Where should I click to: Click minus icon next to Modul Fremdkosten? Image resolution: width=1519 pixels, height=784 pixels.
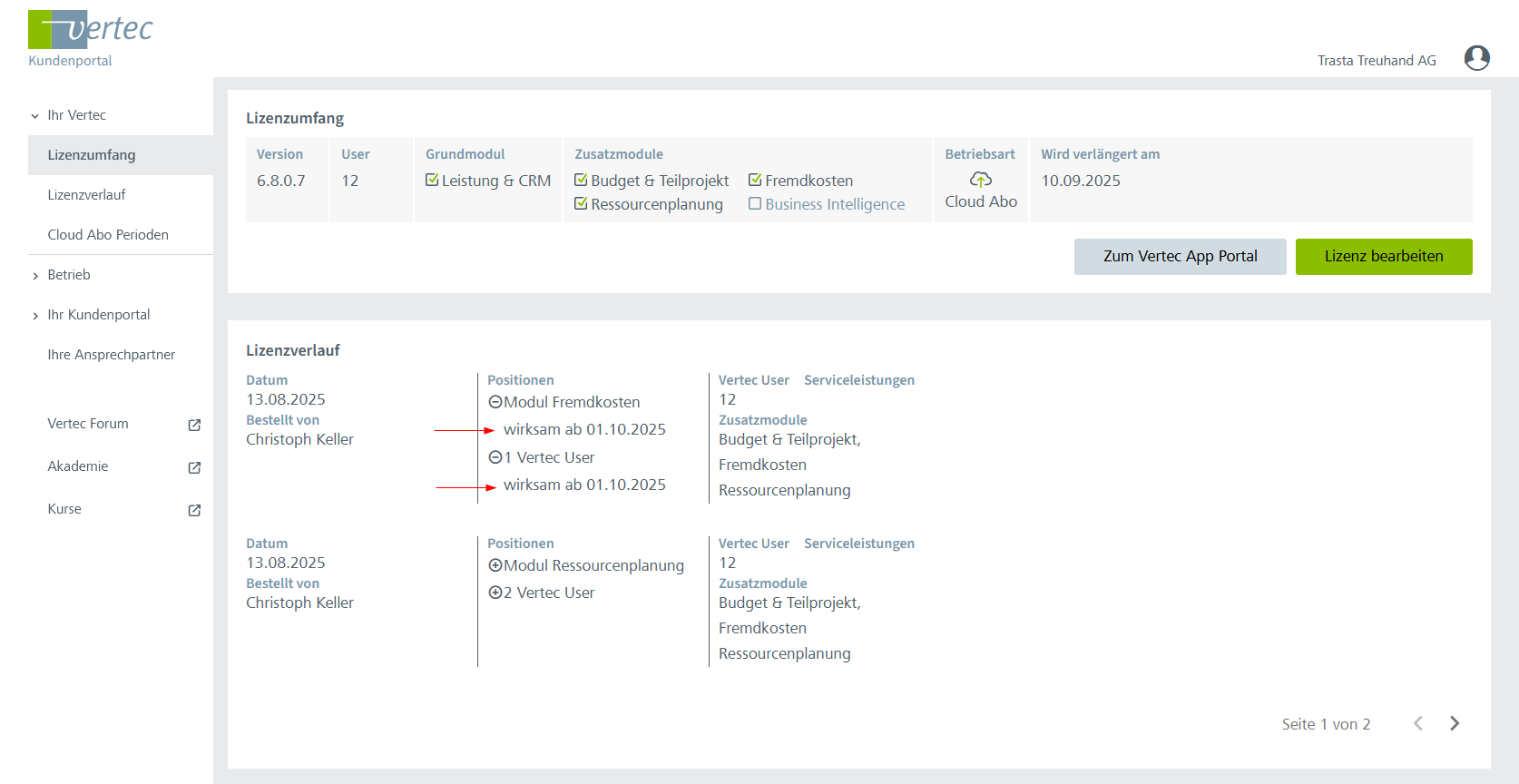click(x=495, y=402)
